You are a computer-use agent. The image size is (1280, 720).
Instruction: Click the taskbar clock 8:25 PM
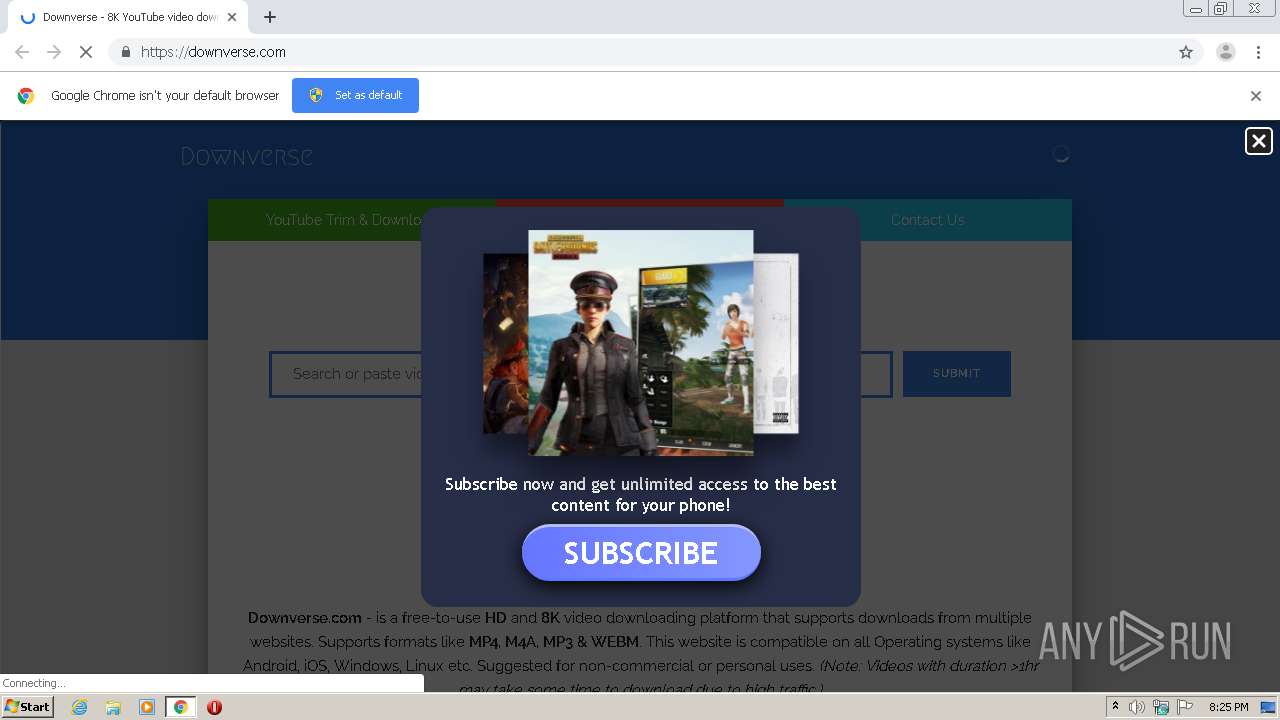[x=1228, y=707]
